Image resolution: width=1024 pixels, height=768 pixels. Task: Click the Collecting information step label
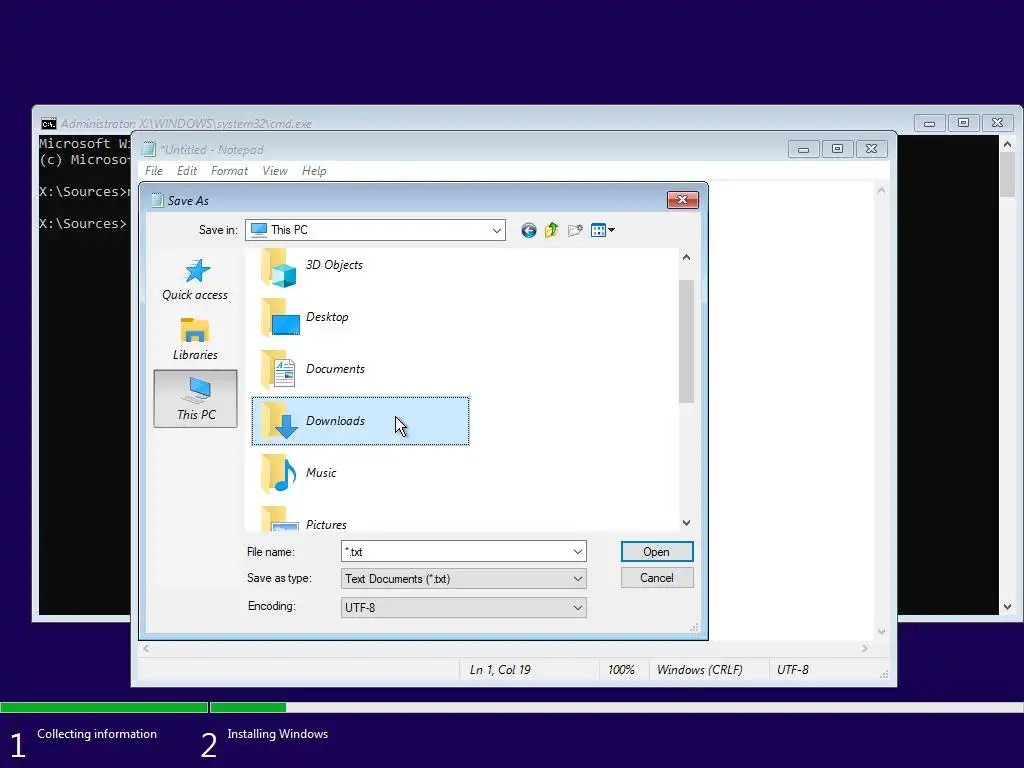[x=97, y=734]
